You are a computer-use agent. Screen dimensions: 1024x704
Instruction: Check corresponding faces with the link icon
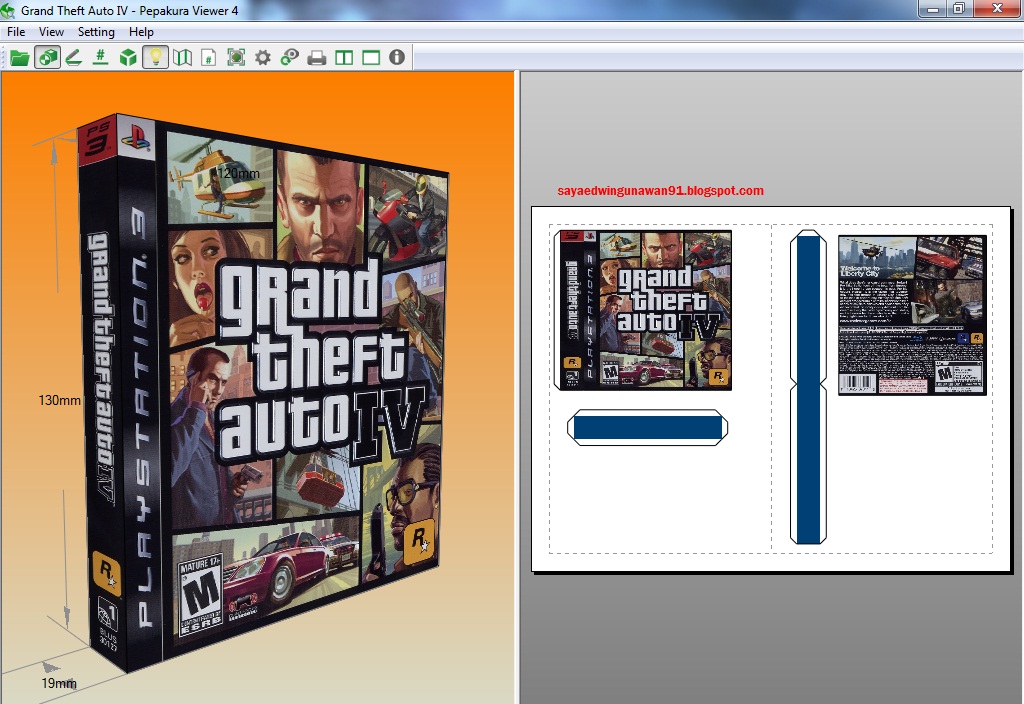point(289,57)
